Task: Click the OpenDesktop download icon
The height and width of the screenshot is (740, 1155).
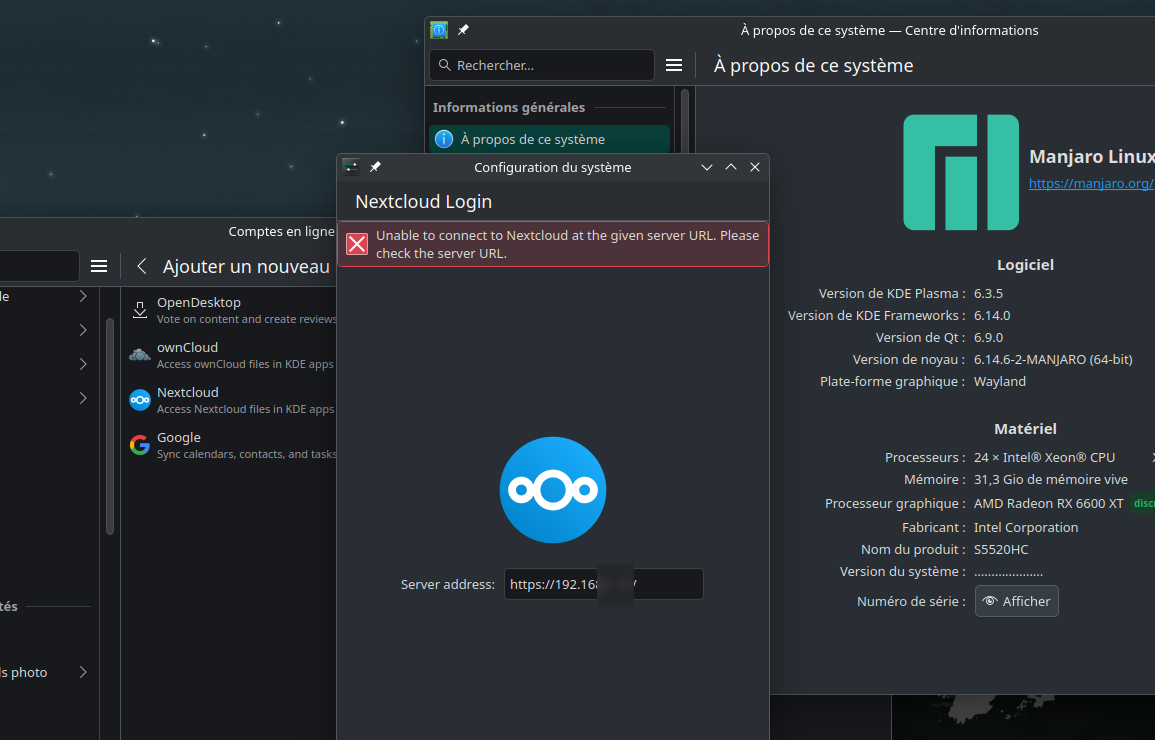Action: click(x=140, y=310)
